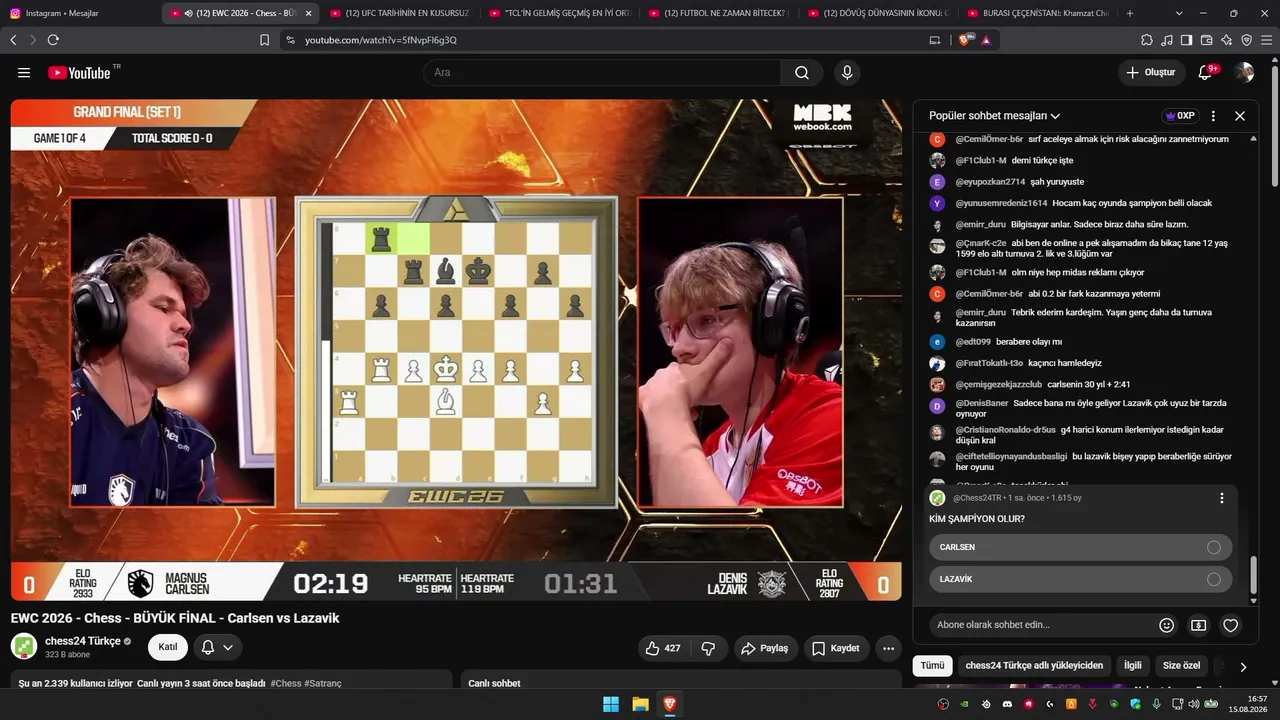Open a new browser tab
1280x720 pixels.
coord(1130,13)
